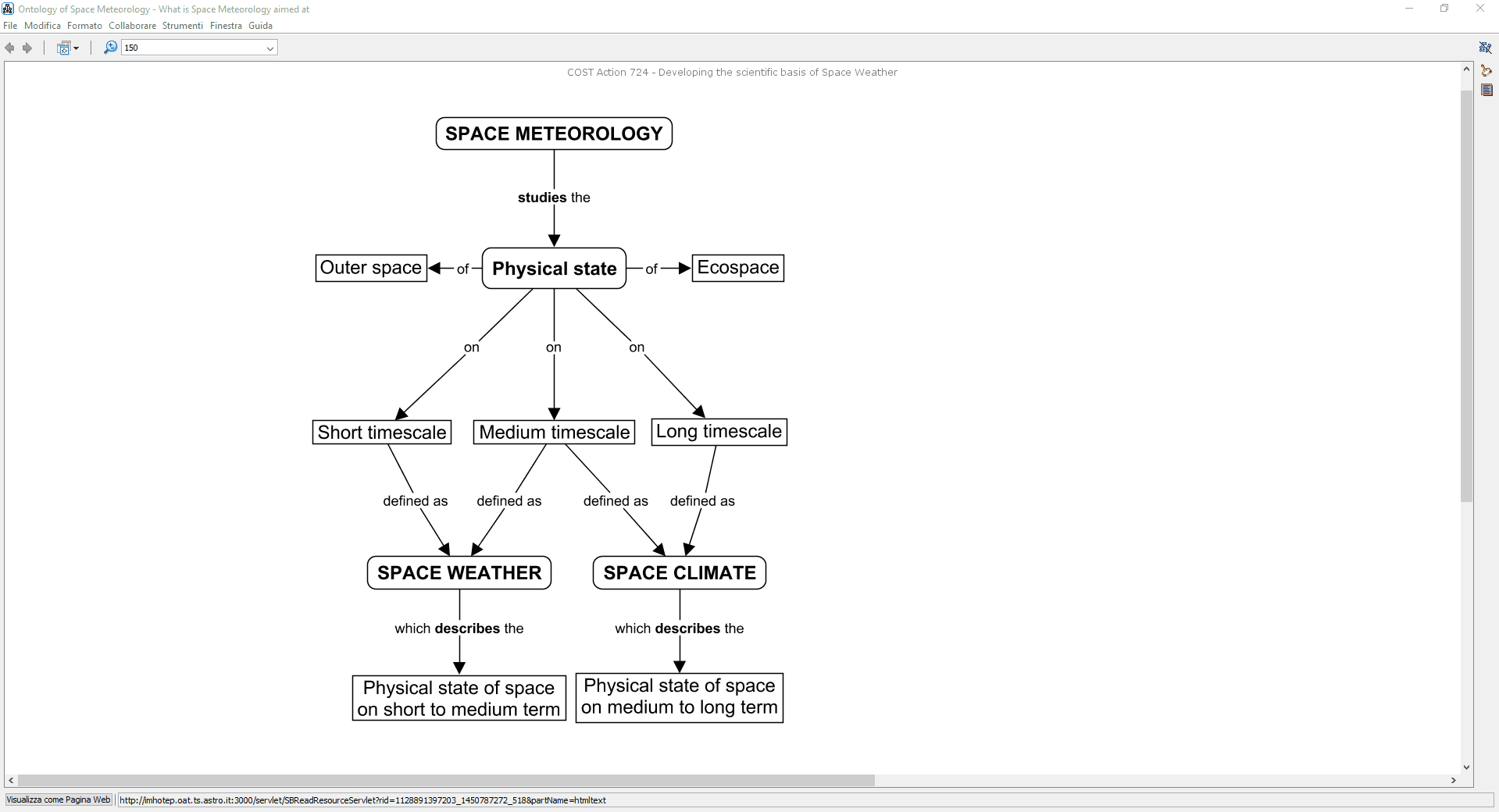Click the vertical scrollbar thumb
This screenshot has width=1499, height=812.
(x=1466, y=296)
